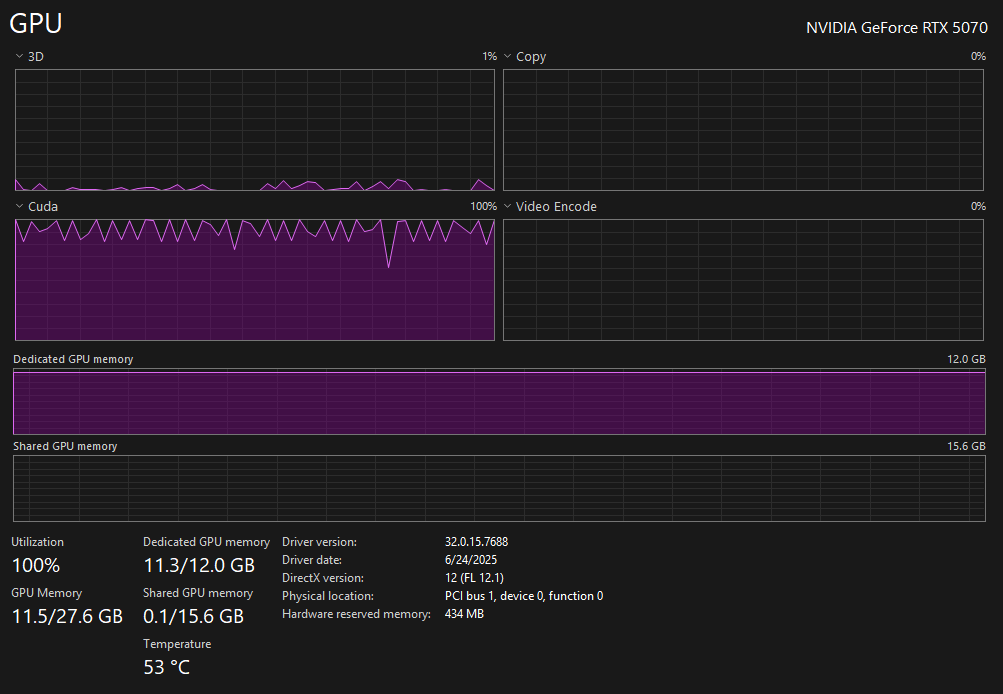Click PCI bus 1, device 0 location

524,595
